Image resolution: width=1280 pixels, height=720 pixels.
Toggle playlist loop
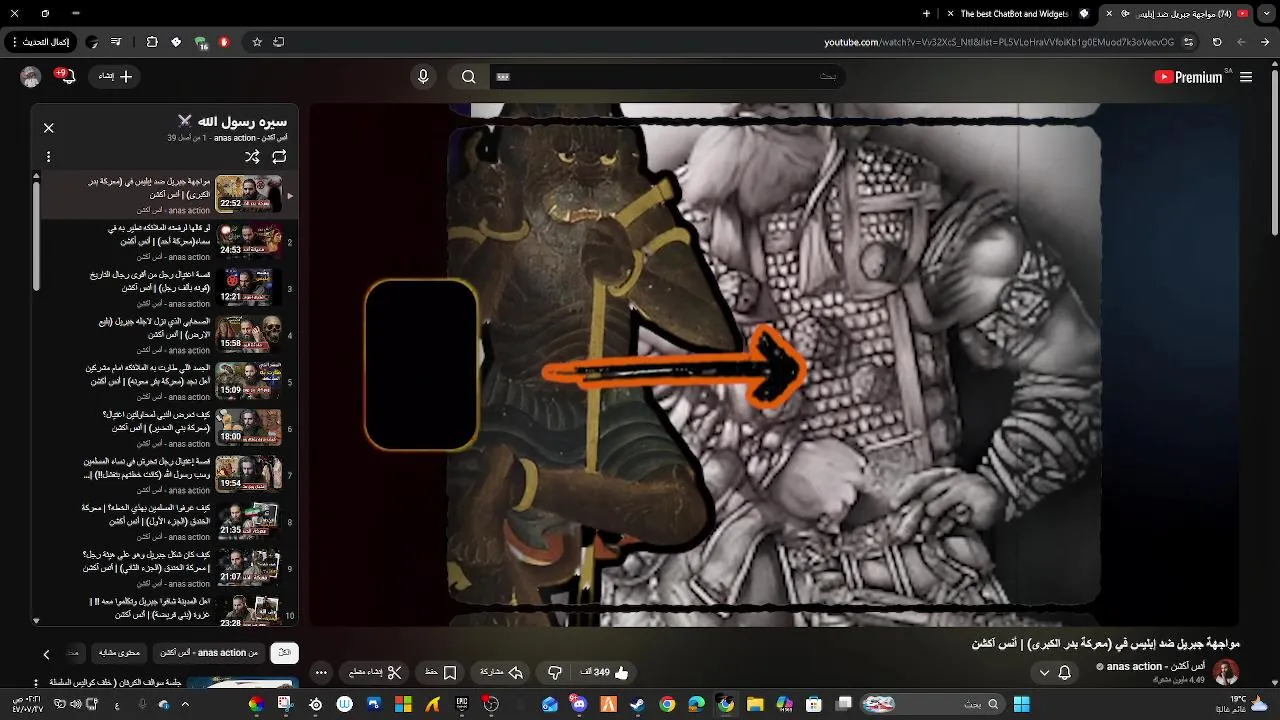[x=279, y=157]
